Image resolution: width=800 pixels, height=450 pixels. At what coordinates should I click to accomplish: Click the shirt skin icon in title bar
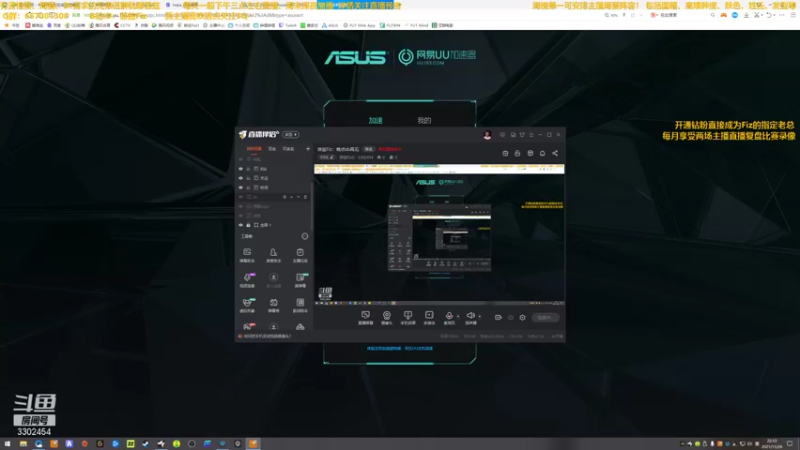[522, 135]
